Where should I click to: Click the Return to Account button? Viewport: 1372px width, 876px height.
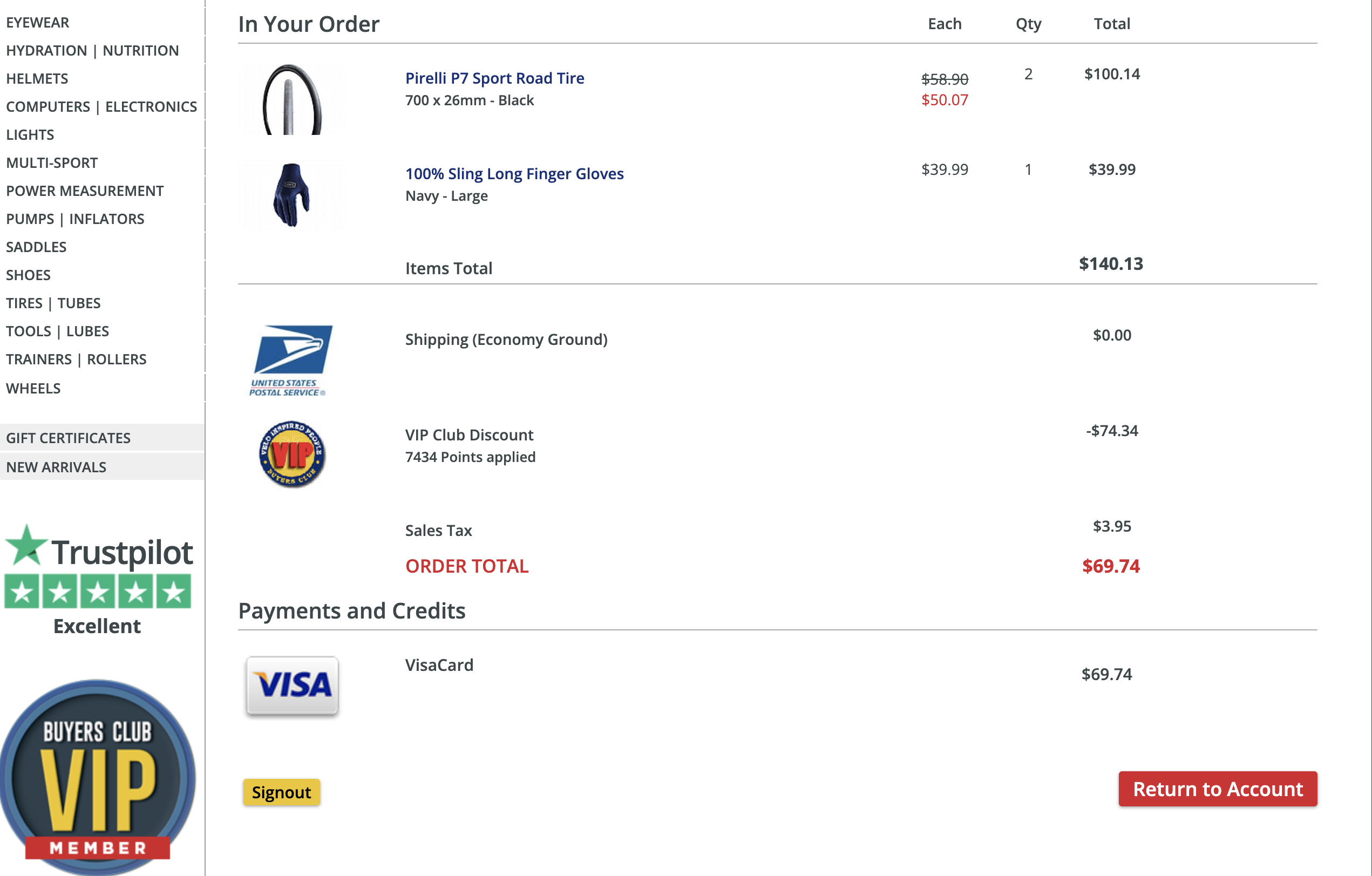[x=1217, y=789]
